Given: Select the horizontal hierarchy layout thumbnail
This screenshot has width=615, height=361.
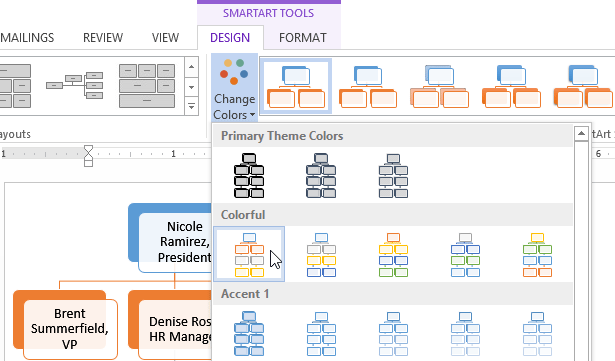Looking at the screenshot, I should (x=75, y=85).
